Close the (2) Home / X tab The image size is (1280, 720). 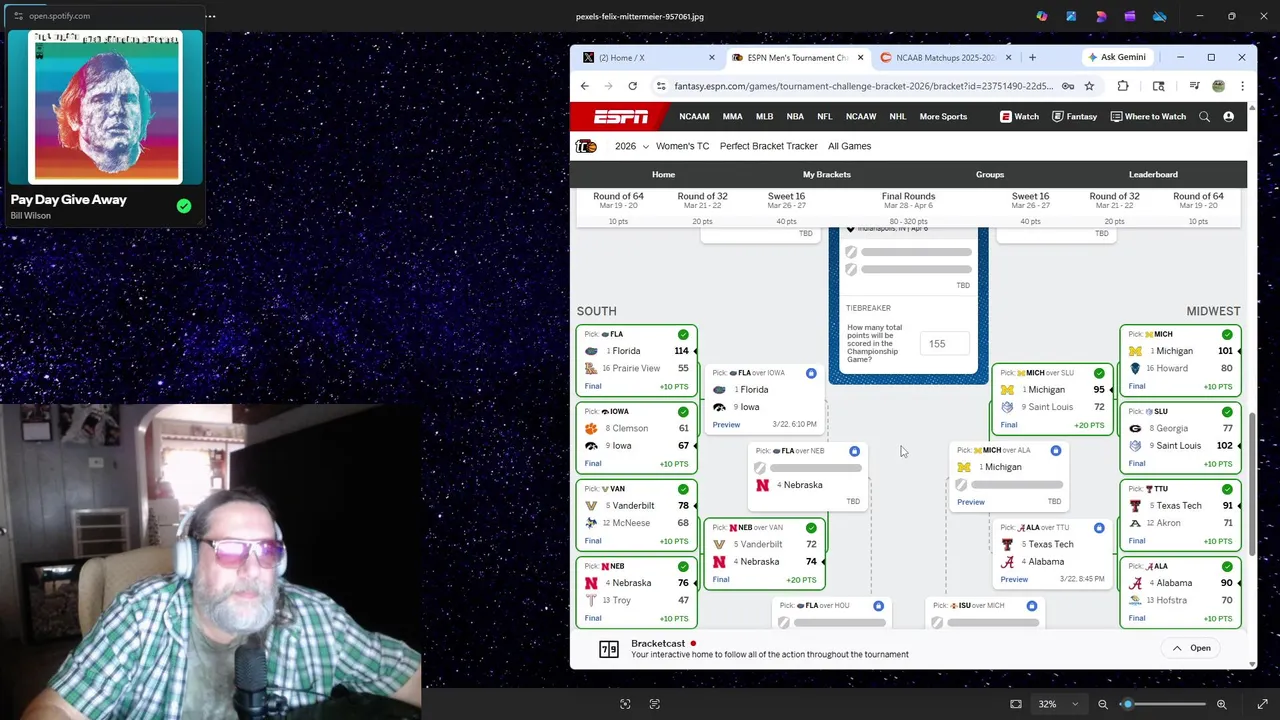[x=712, y=57]
